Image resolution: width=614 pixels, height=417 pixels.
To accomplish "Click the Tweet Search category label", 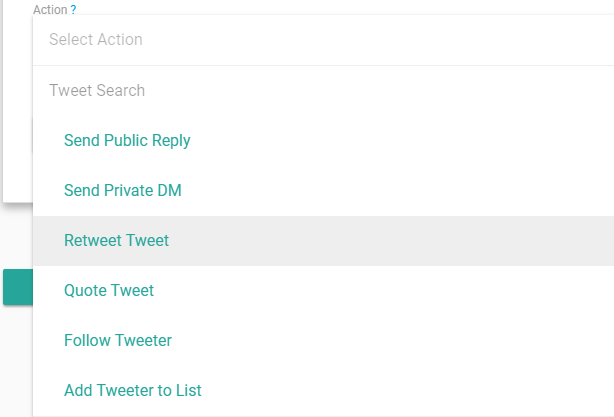I will pos(97,91).
